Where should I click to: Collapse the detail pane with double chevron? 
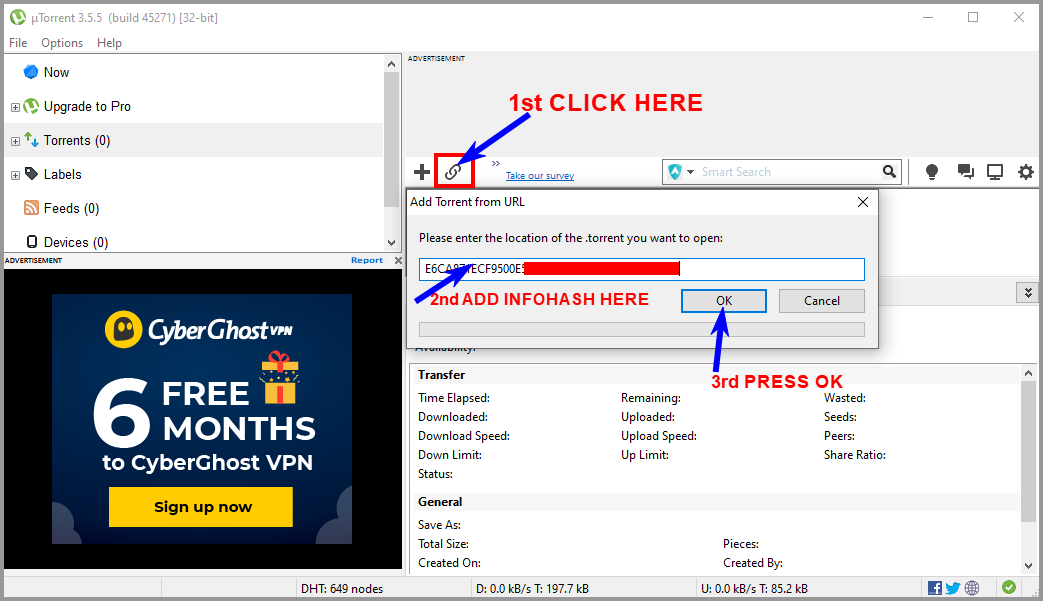pos(1028,292)
